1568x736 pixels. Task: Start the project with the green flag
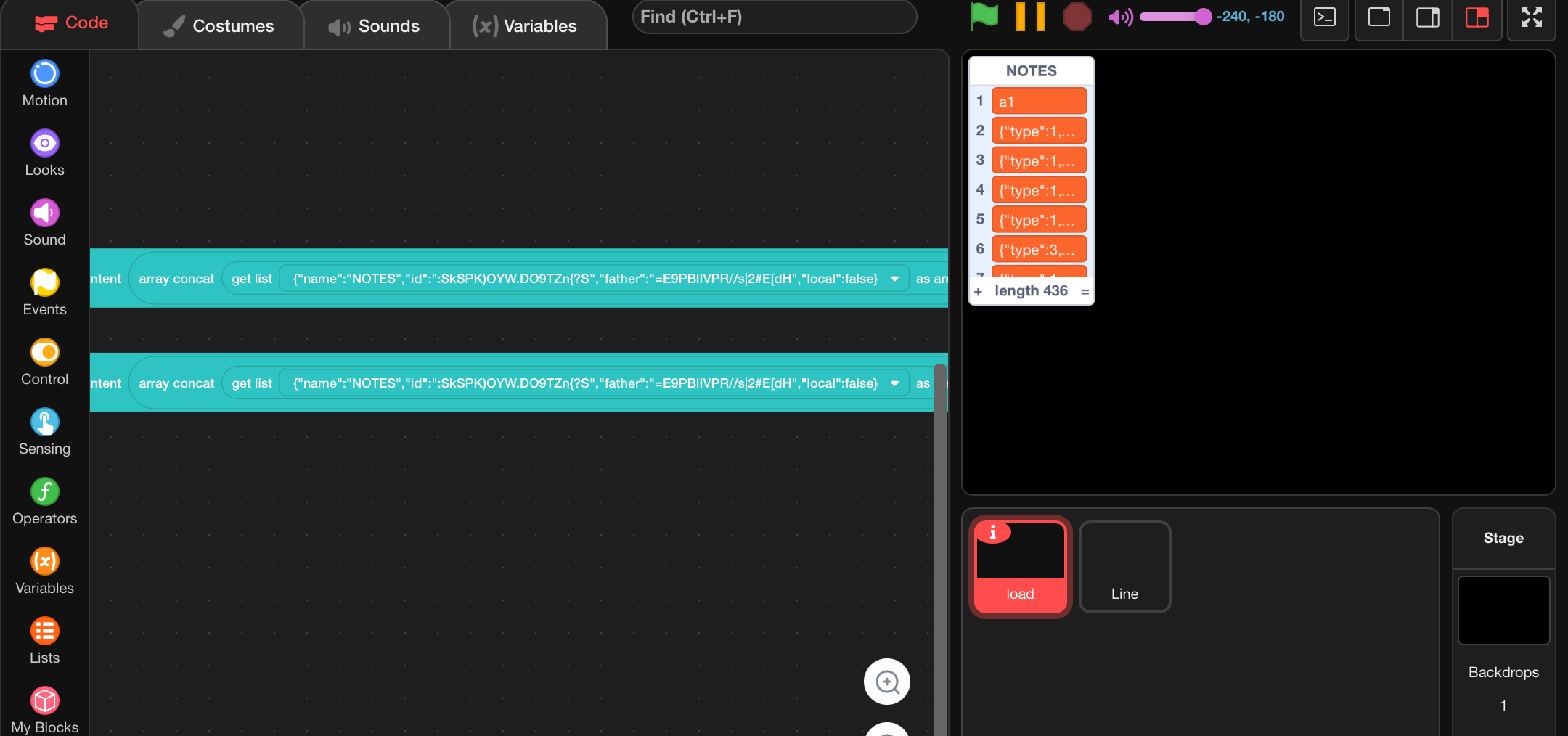pos(984,16)
